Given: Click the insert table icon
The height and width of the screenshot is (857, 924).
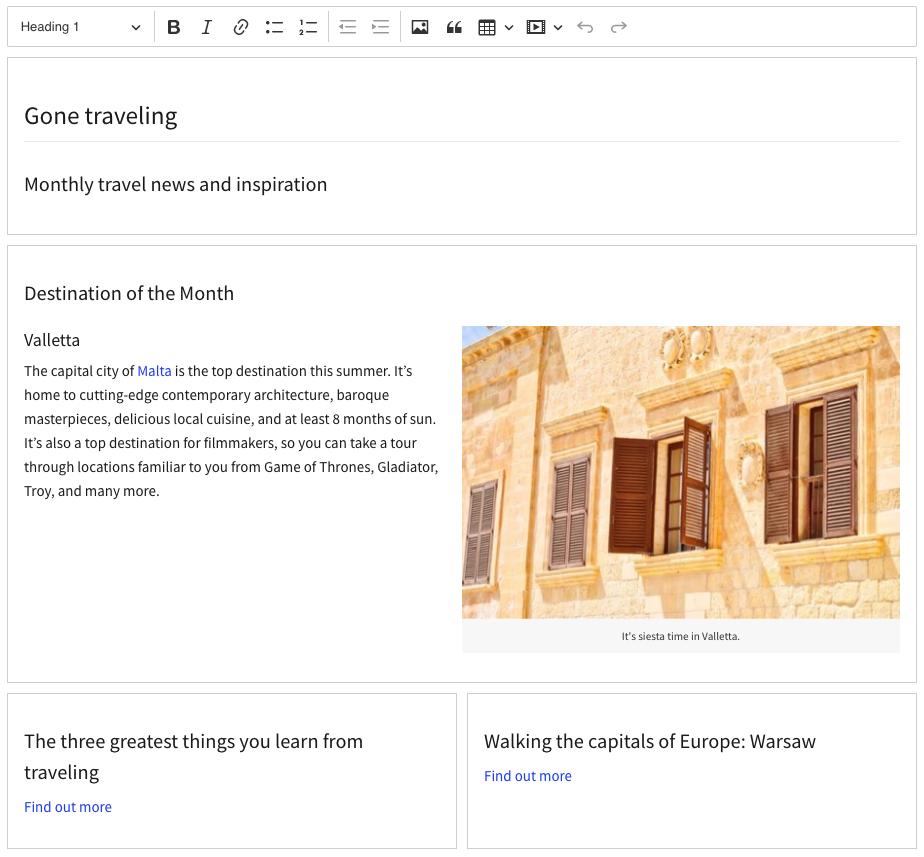Looking at the screenshot, I should coord(487,28).
